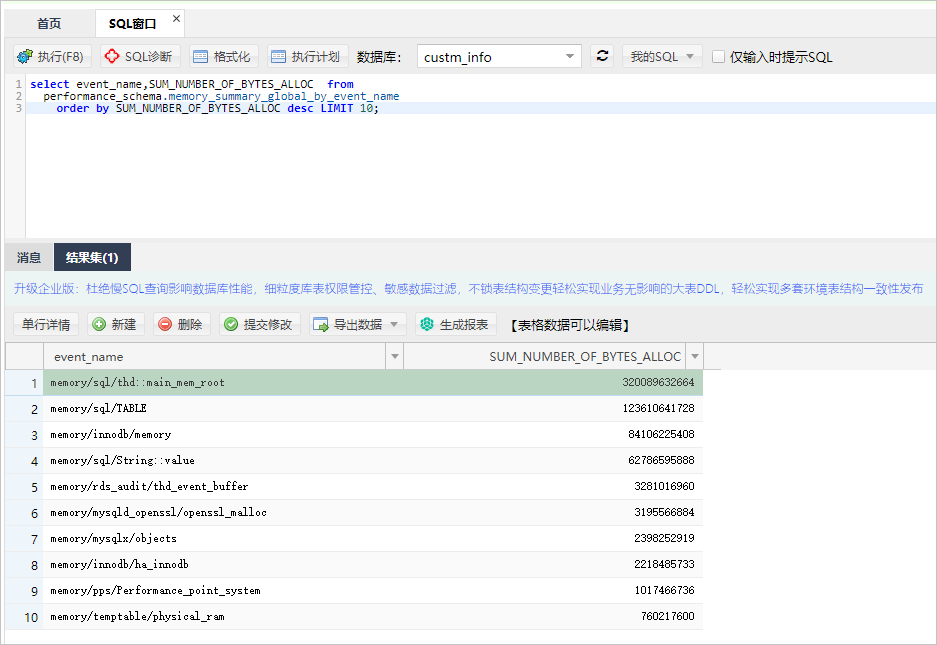Viewport: 937px width, 645px height.
Task: Select the SQL窗口 tab
Action: (x=132, y=24)
